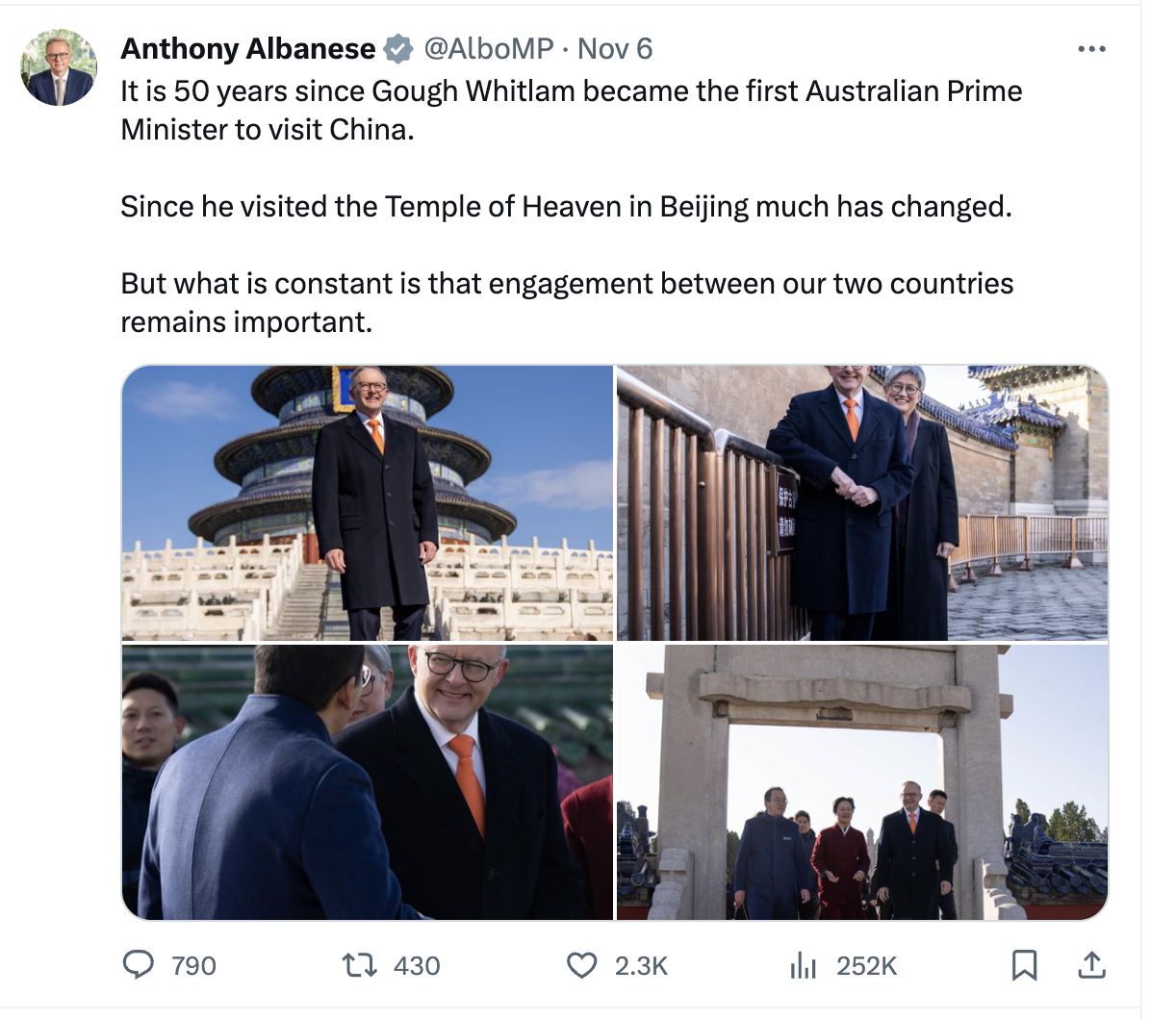Like the post with the heart icon
The image size is (1176, 1020).
coord(581,965)
